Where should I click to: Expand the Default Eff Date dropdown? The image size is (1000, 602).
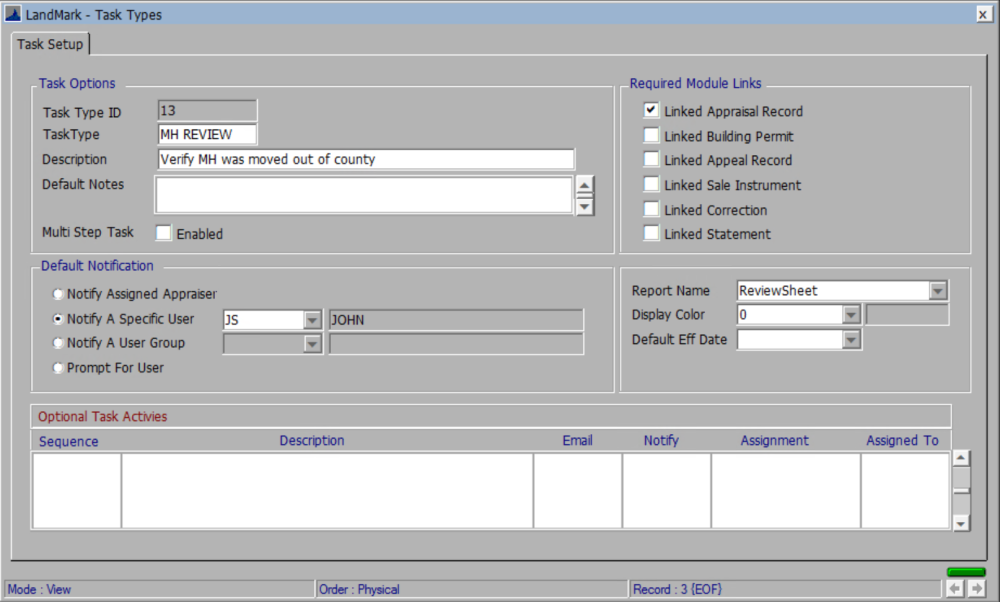[850, 339]
